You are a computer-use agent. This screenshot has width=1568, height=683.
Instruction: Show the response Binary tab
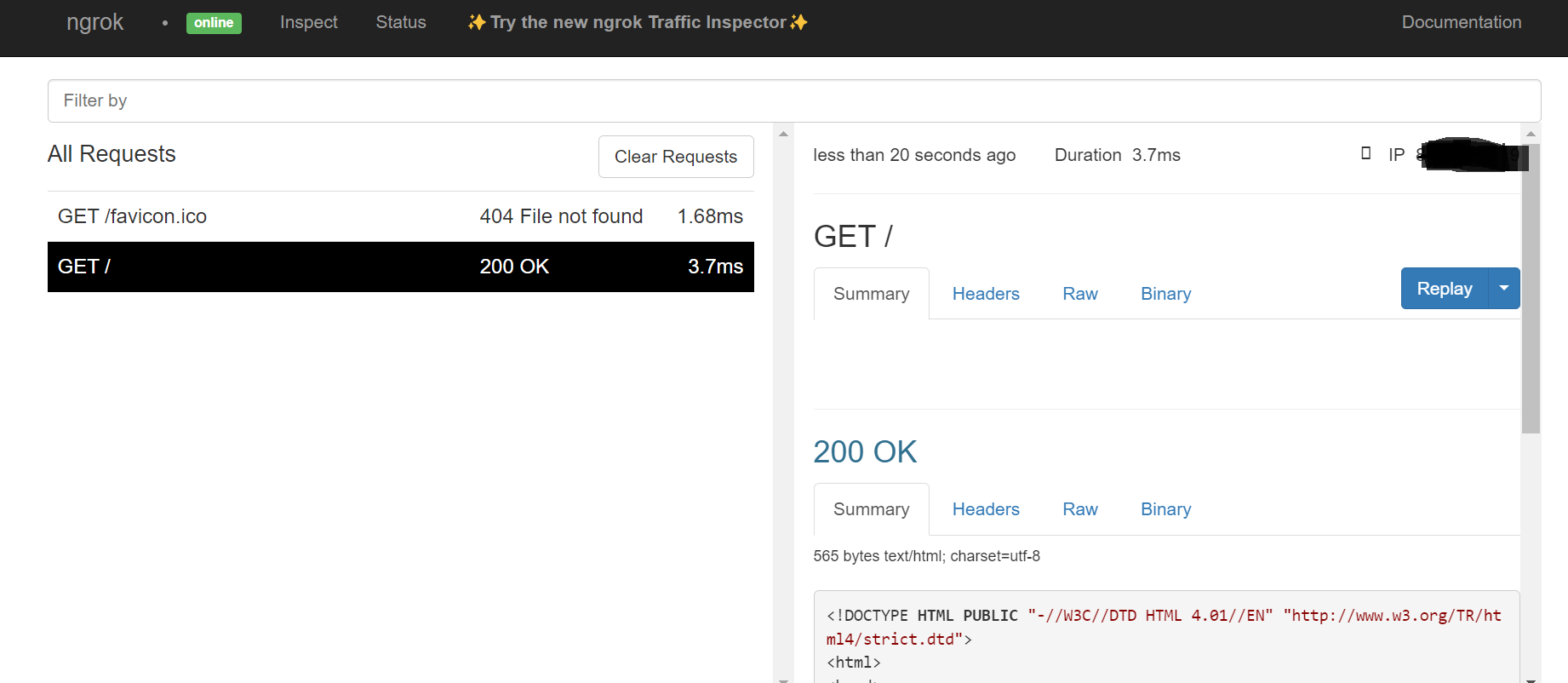[x=1165, y=509]
